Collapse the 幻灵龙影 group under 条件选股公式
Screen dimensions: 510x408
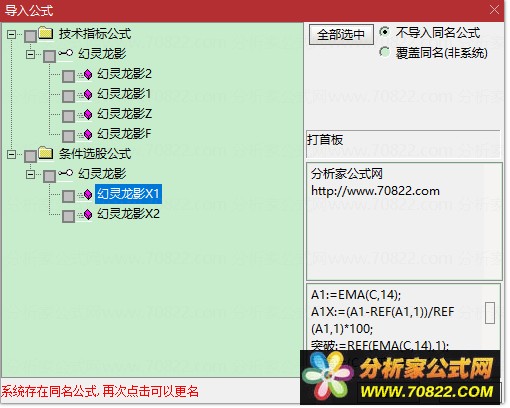point(30,174)
